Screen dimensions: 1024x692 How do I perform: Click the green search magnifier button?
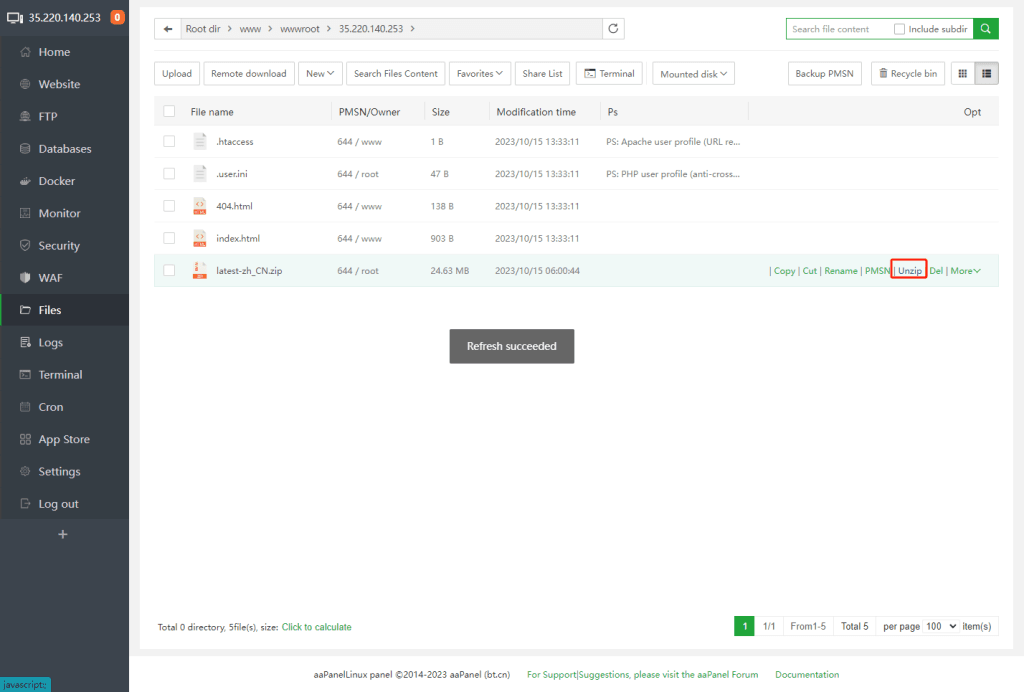(986, 29)
